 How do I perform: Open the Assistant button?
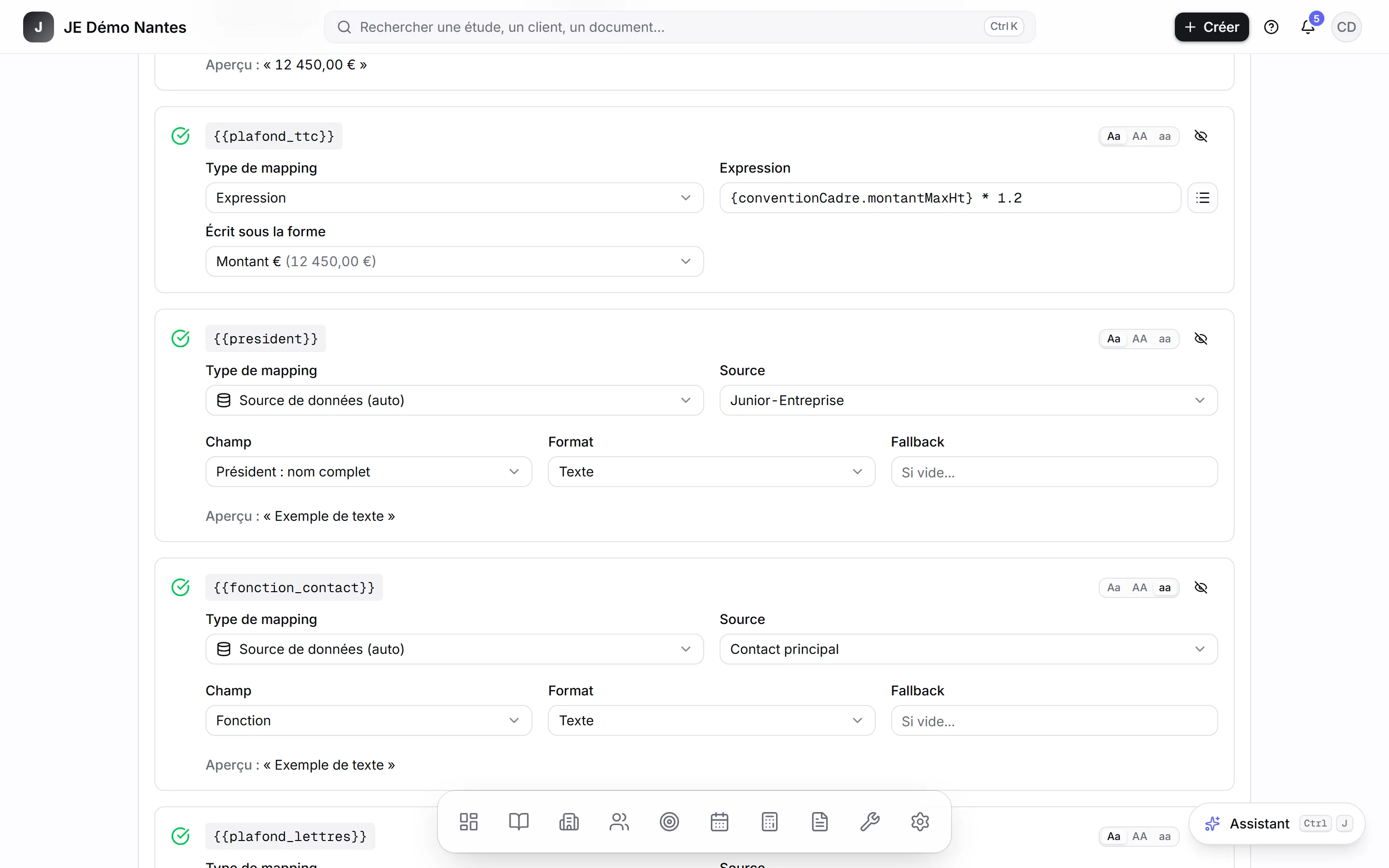click(1277, 823)
